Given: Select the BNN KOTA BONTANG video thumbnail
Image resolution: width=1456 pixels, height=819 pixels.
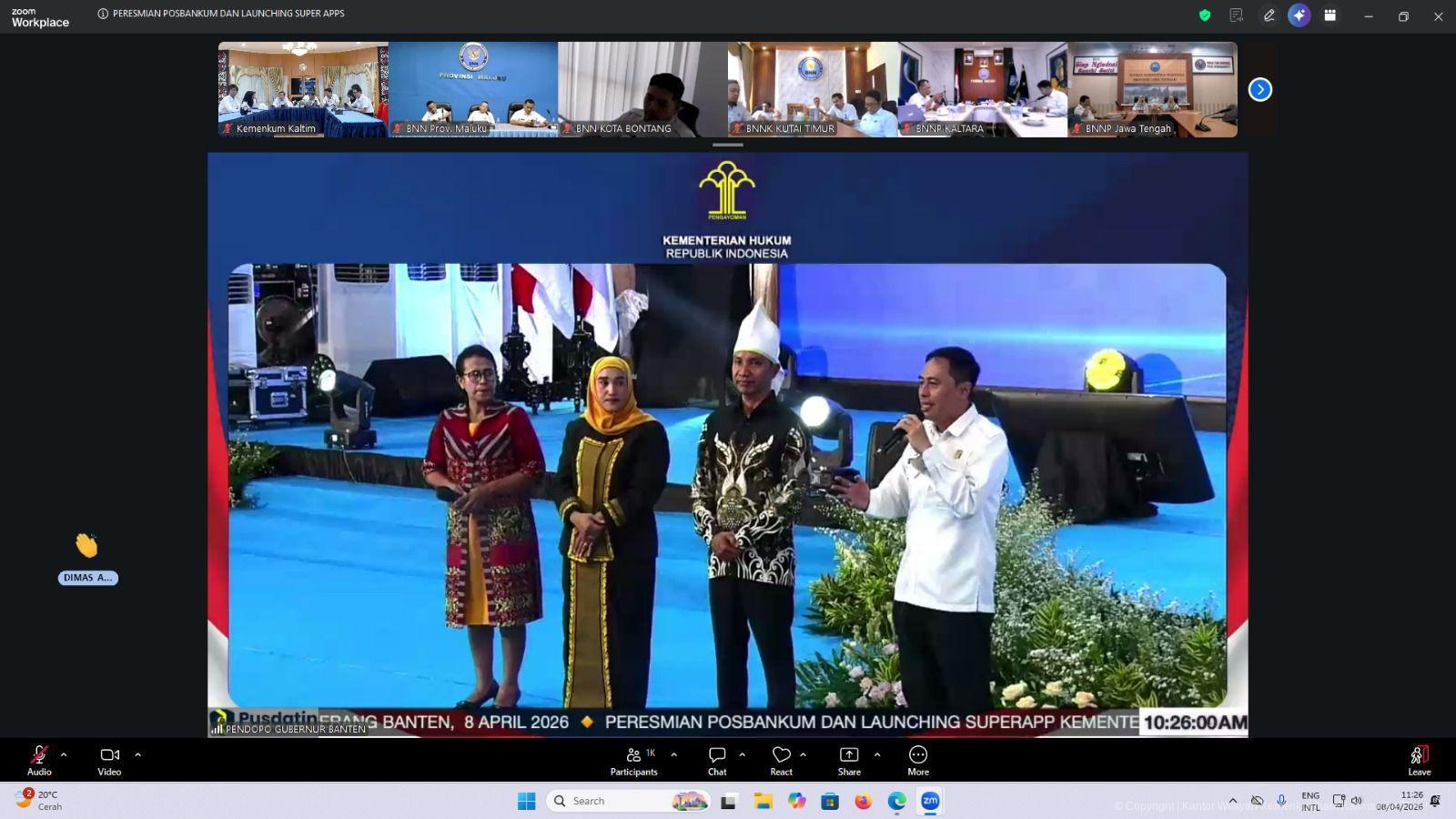Looking at the screenshot, I should tap(642, 88).
